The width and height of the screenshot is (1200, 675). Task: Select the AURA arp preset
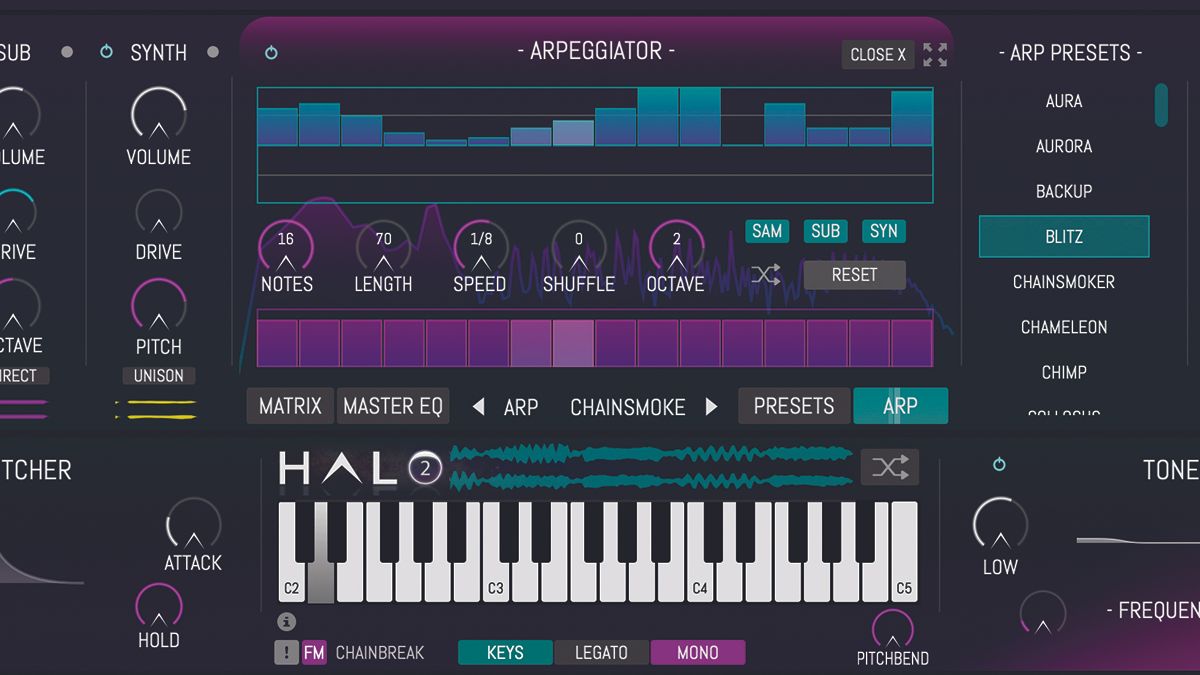pos(1064,101)
